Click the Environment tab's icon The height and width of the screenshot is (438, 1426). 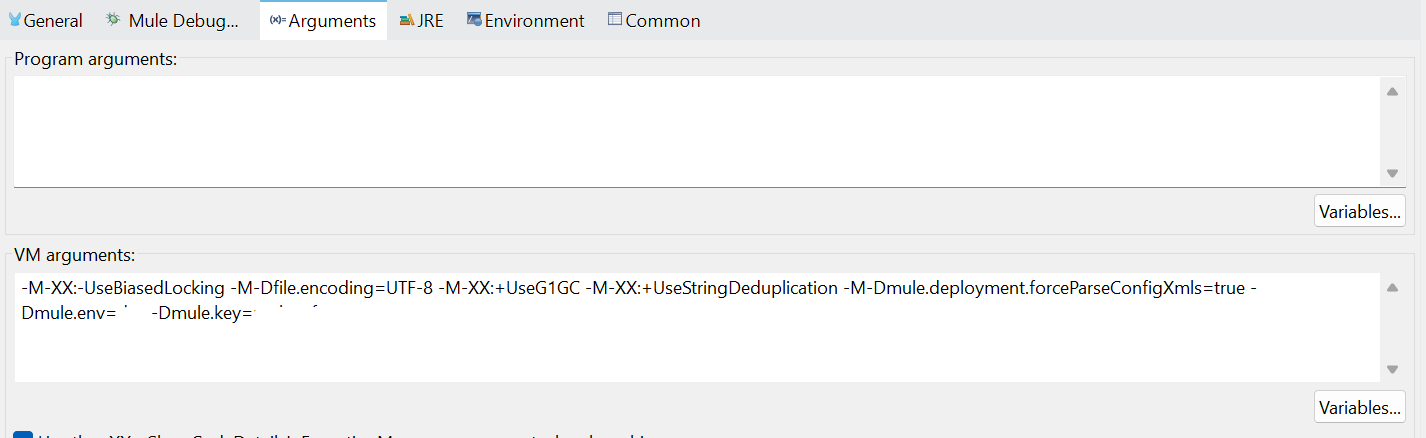(474, 20)
